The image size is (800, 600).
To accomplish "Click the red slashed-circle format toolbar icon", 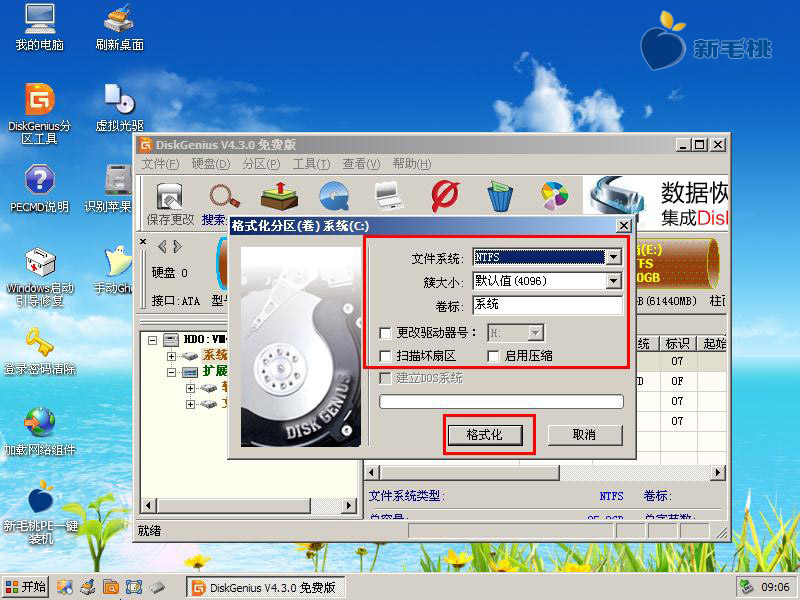I will (x=444, y=196).
